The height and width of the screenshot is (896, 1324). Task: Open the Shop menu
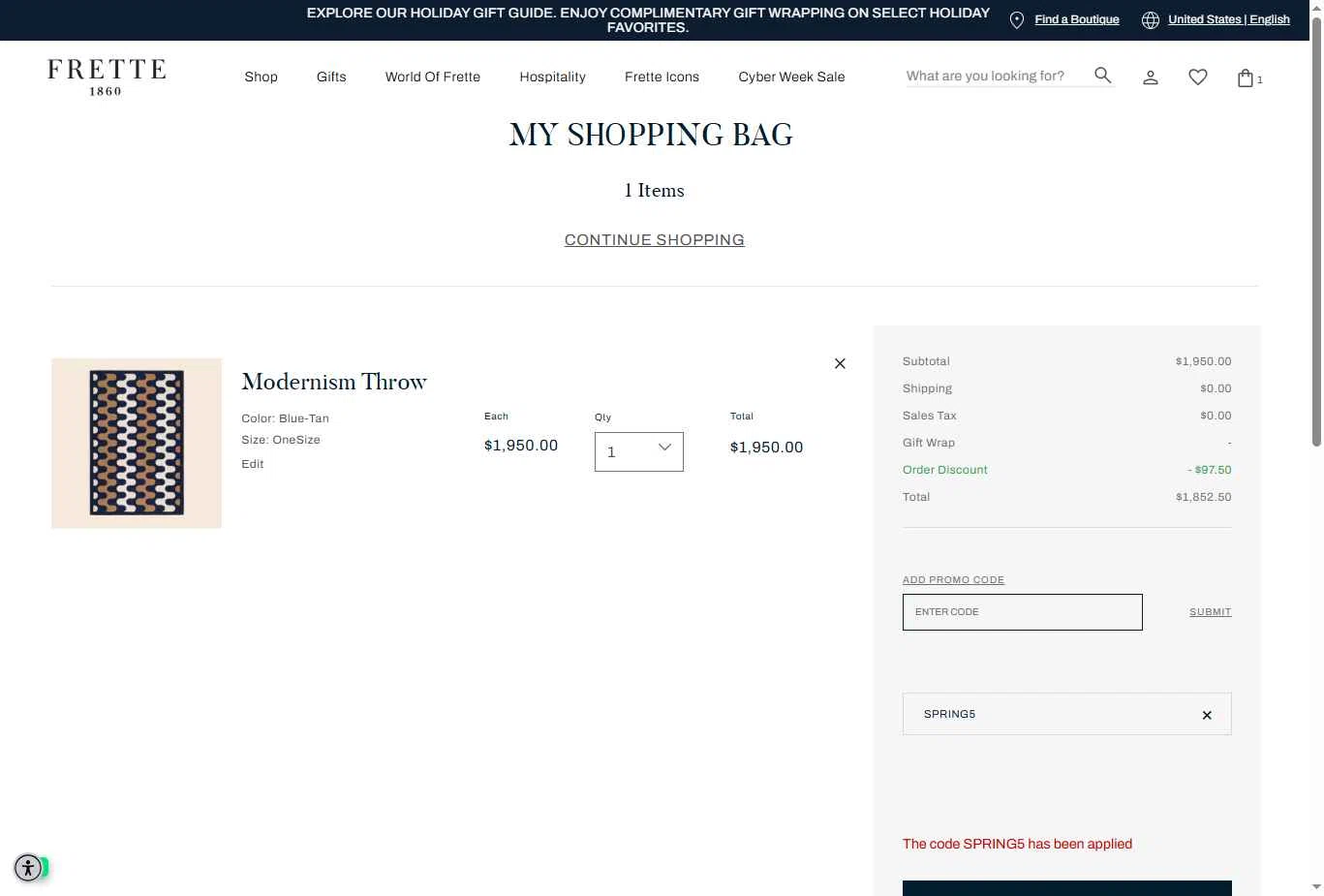[262, 77]
